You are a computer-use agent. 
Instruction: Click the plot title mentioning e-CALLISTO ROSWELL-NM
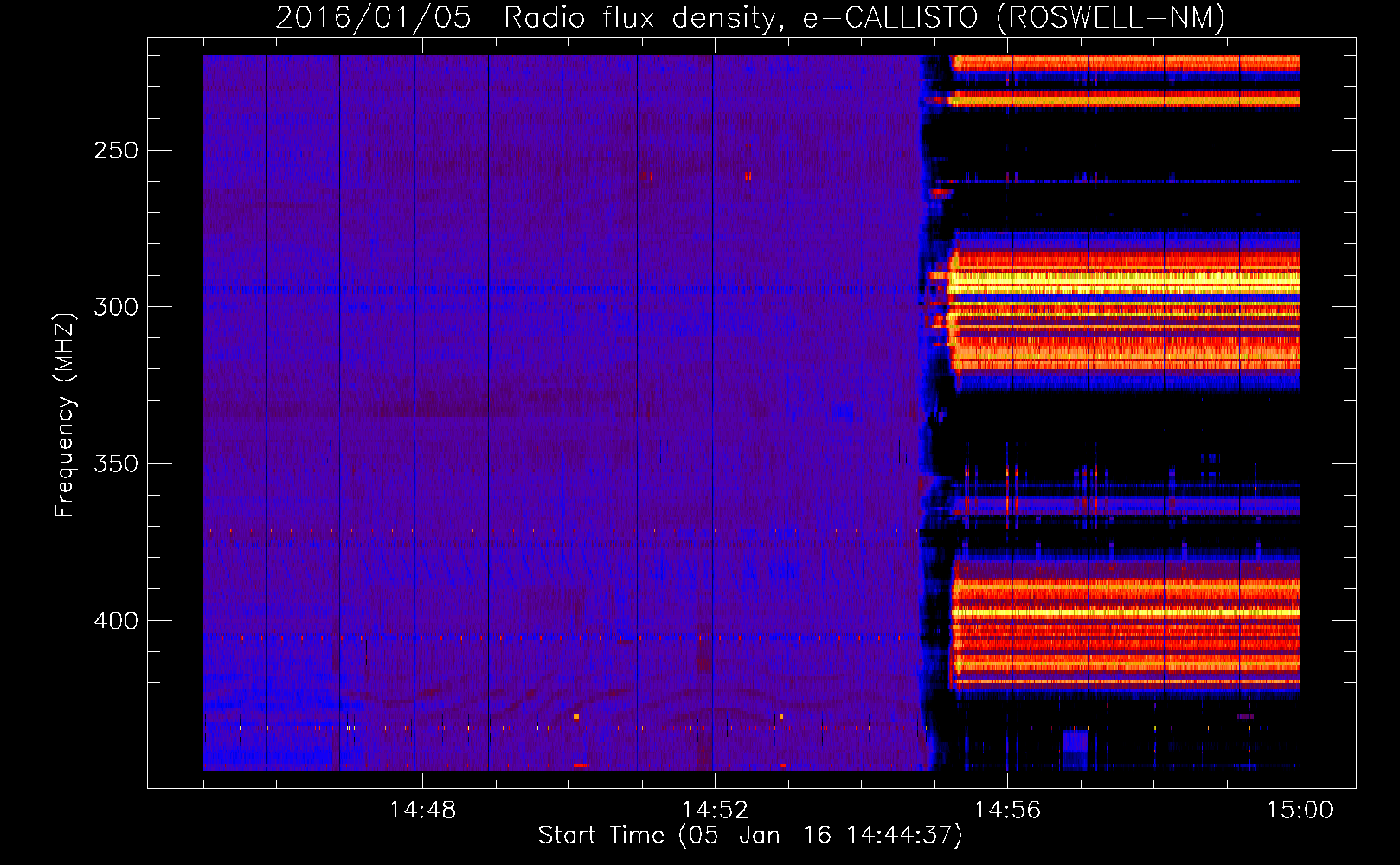pos(750,18)
